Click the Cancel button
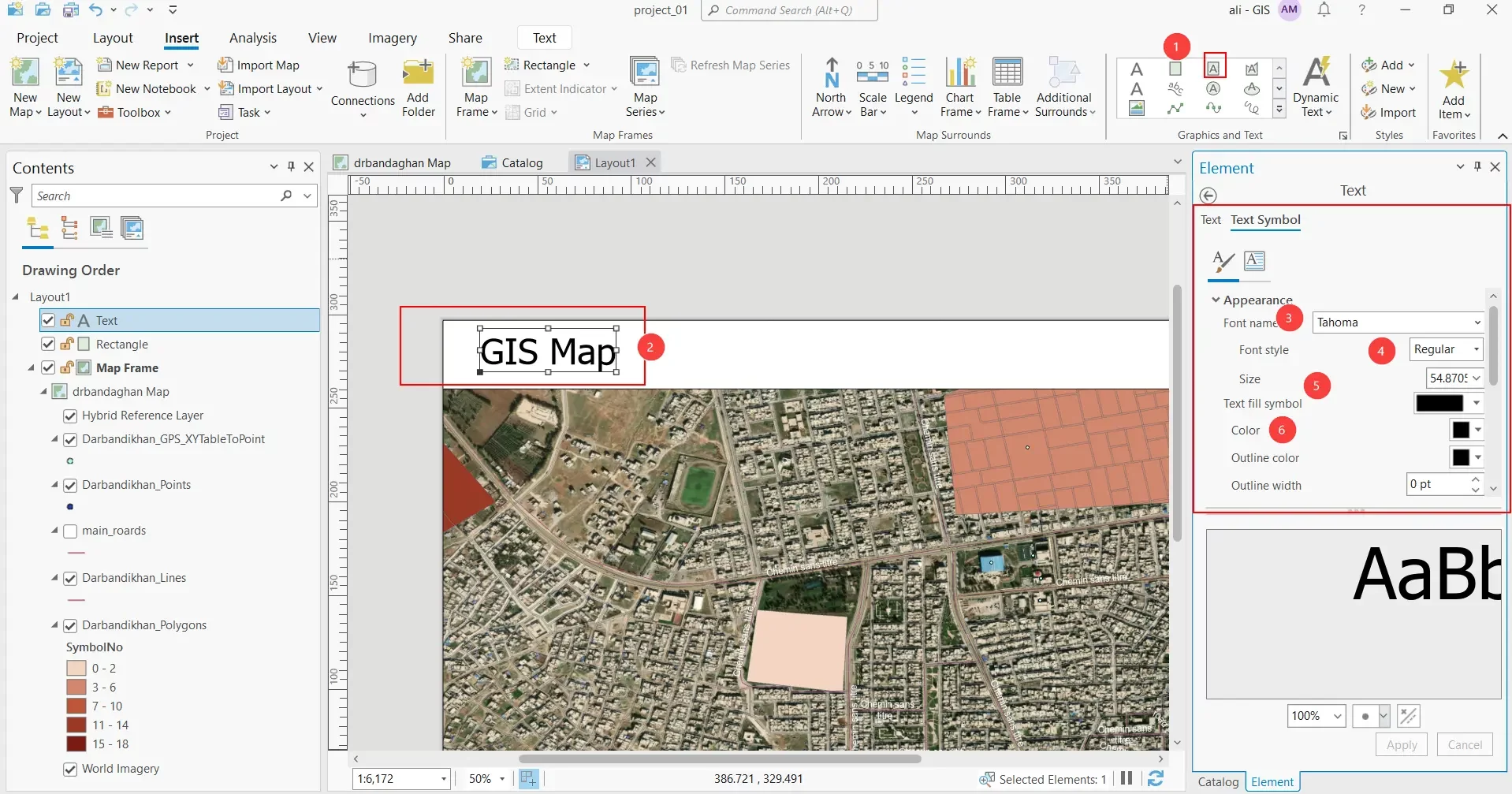Viewport: 1512px width, 794px height. click(x=1465, y=745)
